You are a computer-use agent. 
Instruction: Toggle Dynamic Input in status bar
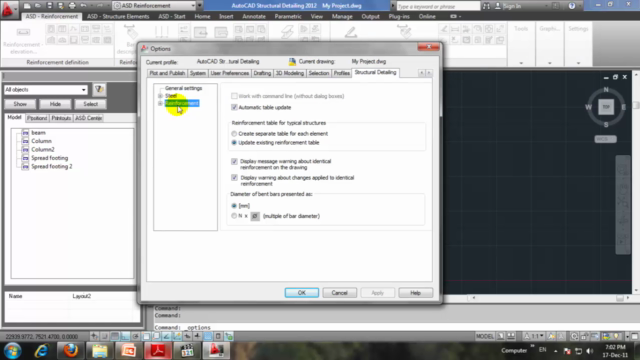187,336
